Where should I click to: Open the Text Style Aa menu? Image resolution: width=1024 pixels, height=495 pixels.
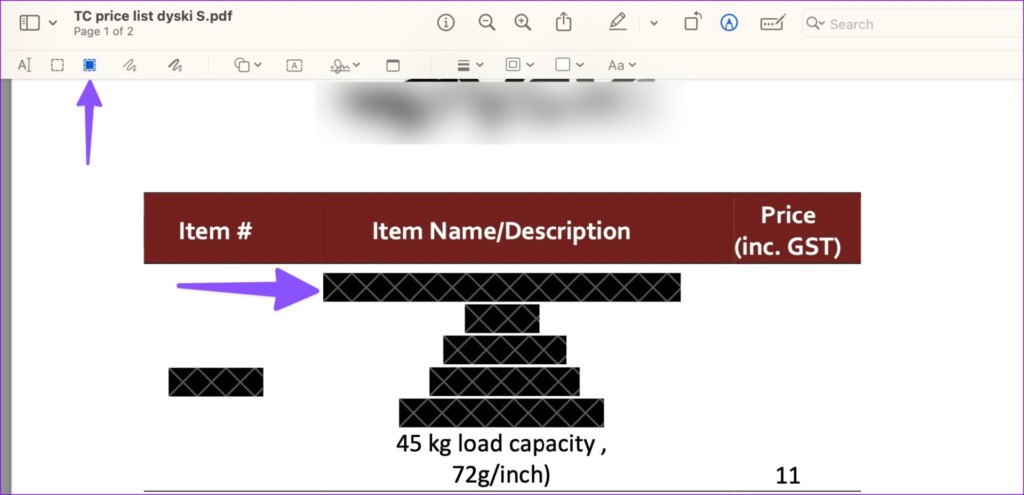tap(621, 65)
